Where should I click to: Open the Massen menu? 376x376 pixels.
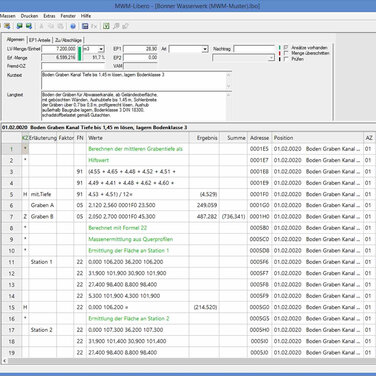[x=7, y=16]
